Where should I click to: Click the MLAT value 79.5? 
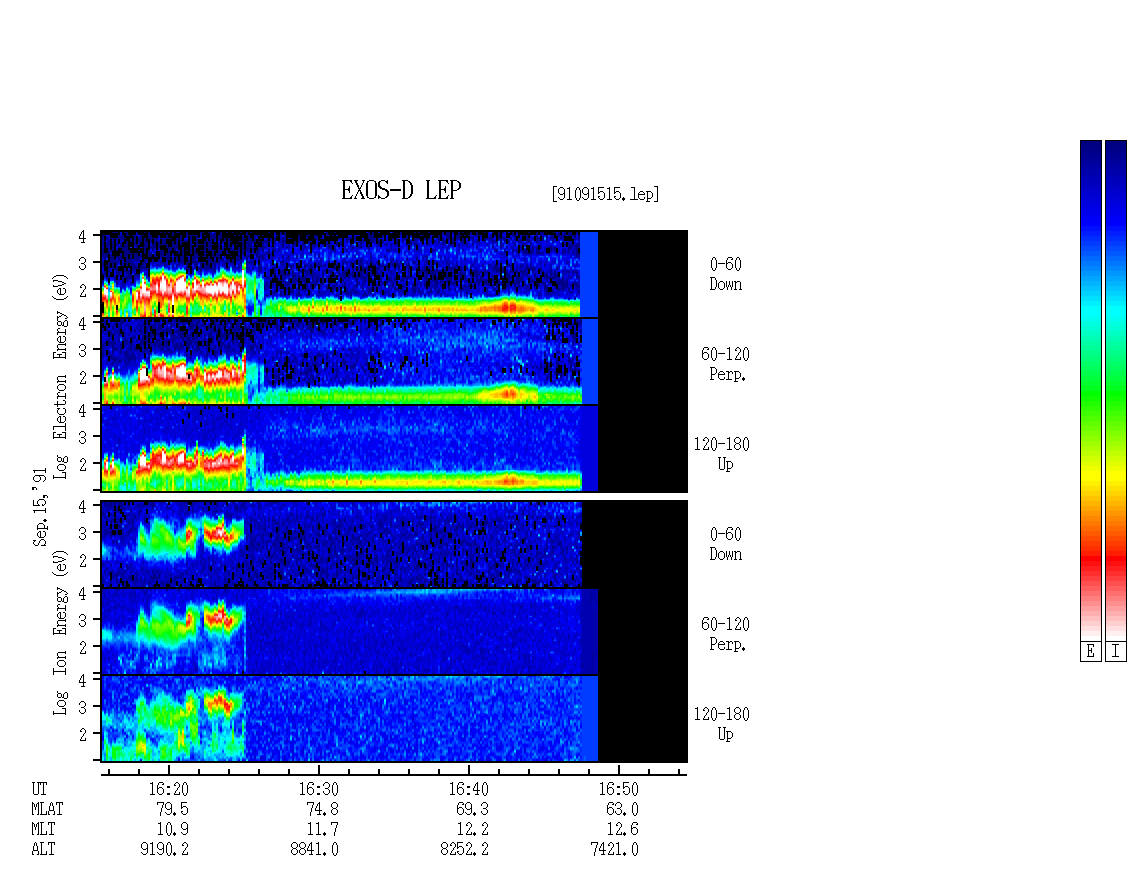point(172,809)
